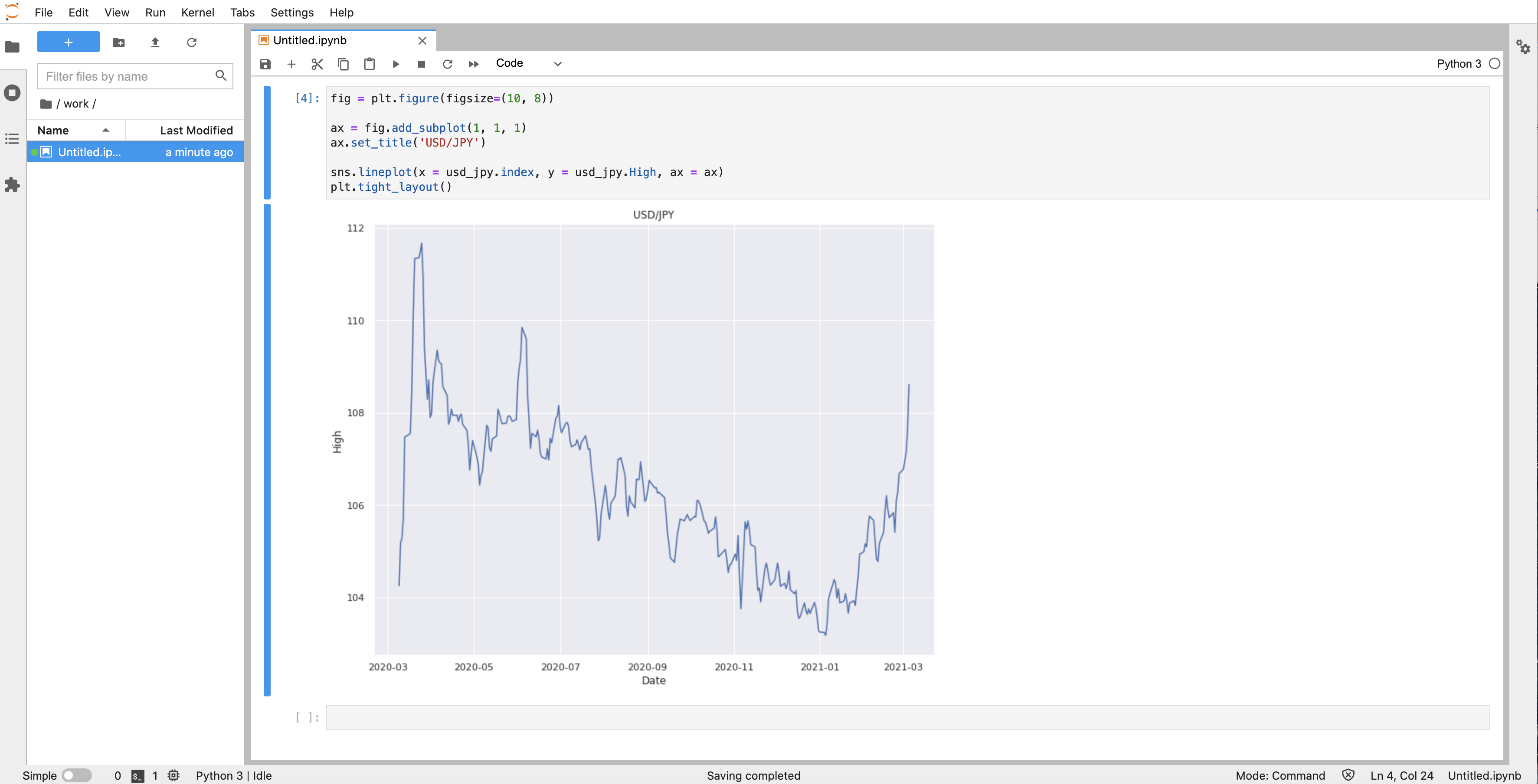Toggle the Simple interface mode switch
The image size is (1538, 784).
click(x=76, y=775)
